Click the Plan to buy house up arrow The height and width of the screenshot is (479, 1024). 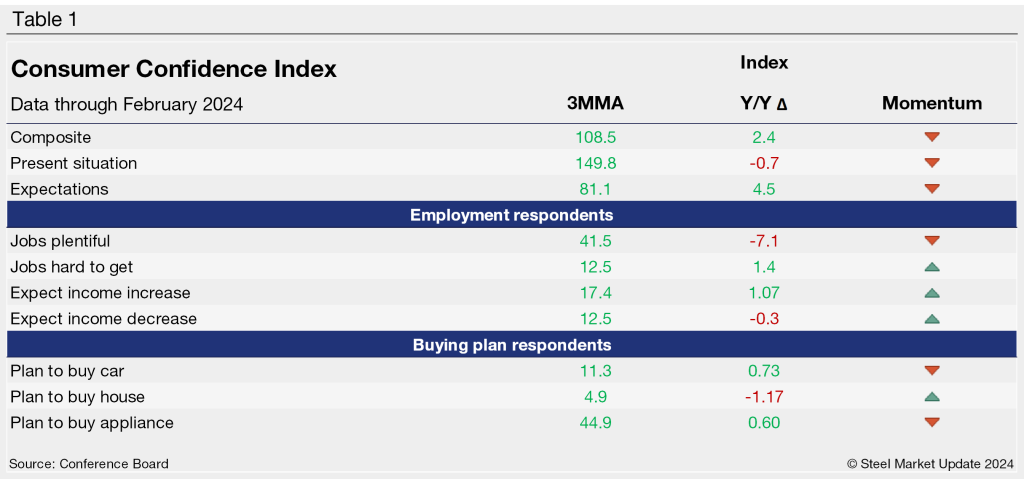click(x=932, y=397)
